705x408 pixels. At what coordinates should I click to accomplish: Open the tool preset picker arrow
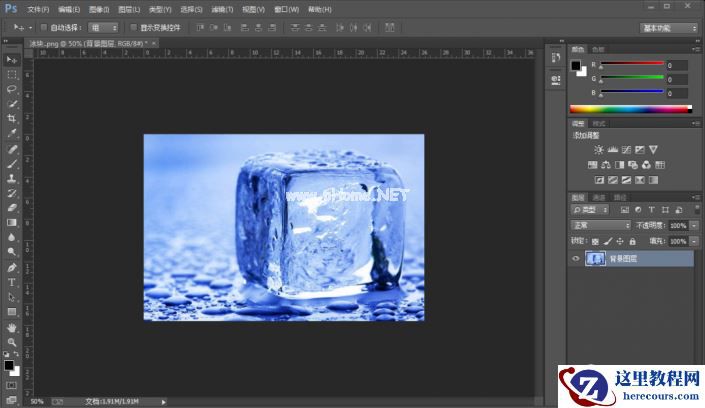30,28
